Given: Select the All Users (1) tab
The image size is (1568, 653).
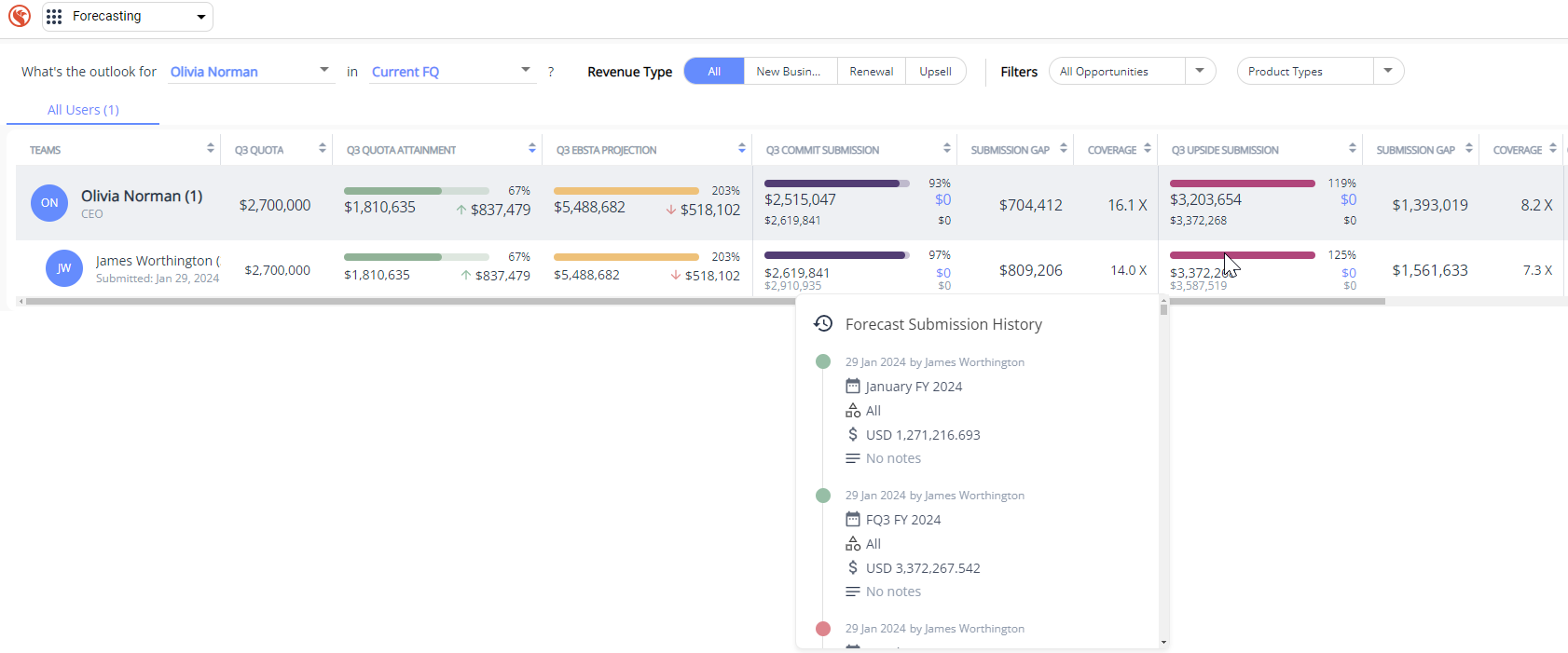Looking at the screenshot, I should click(x=83, y=110).
